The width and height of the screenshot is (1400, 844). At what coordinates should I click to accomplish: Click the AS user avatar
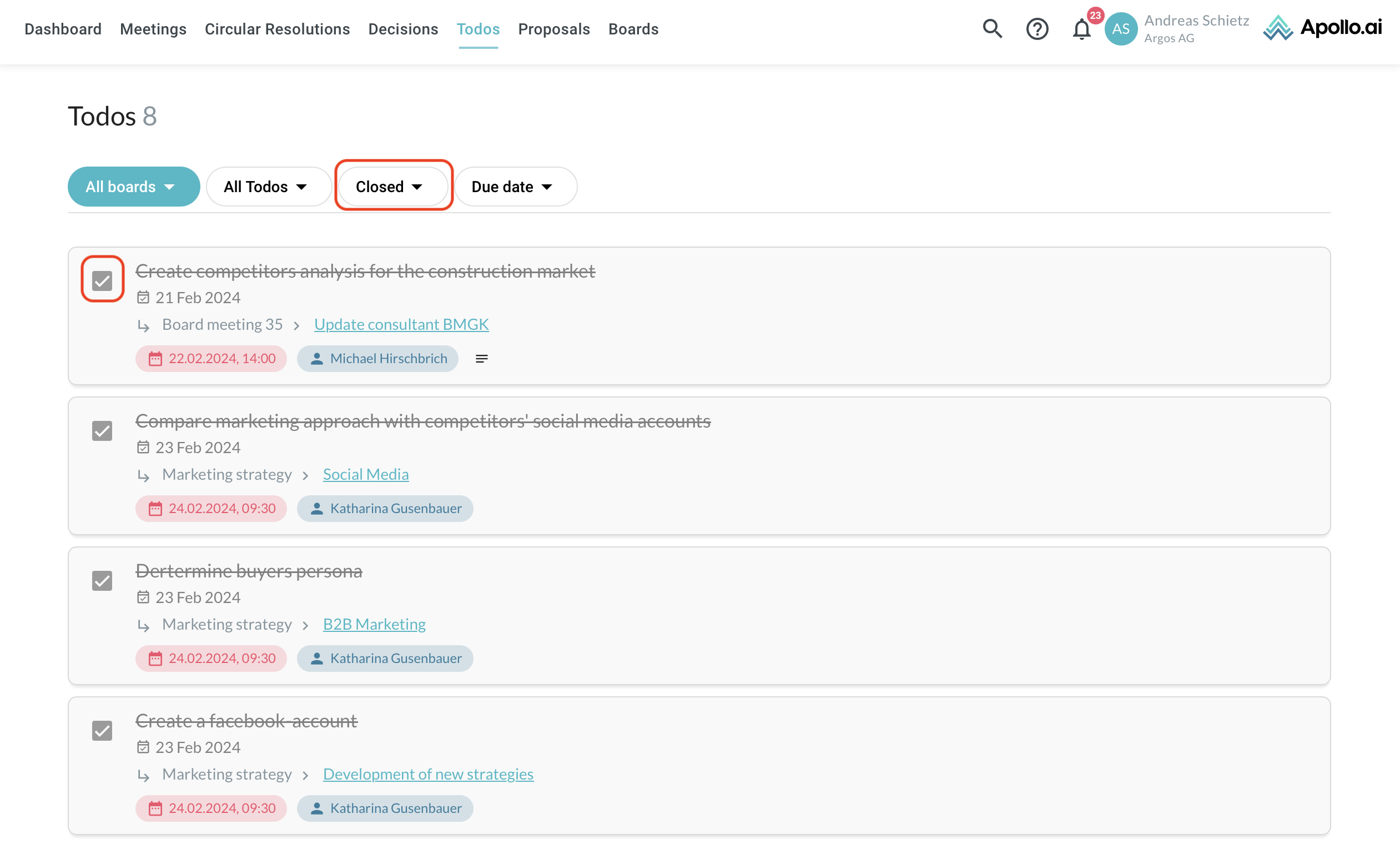point(1120,28)
